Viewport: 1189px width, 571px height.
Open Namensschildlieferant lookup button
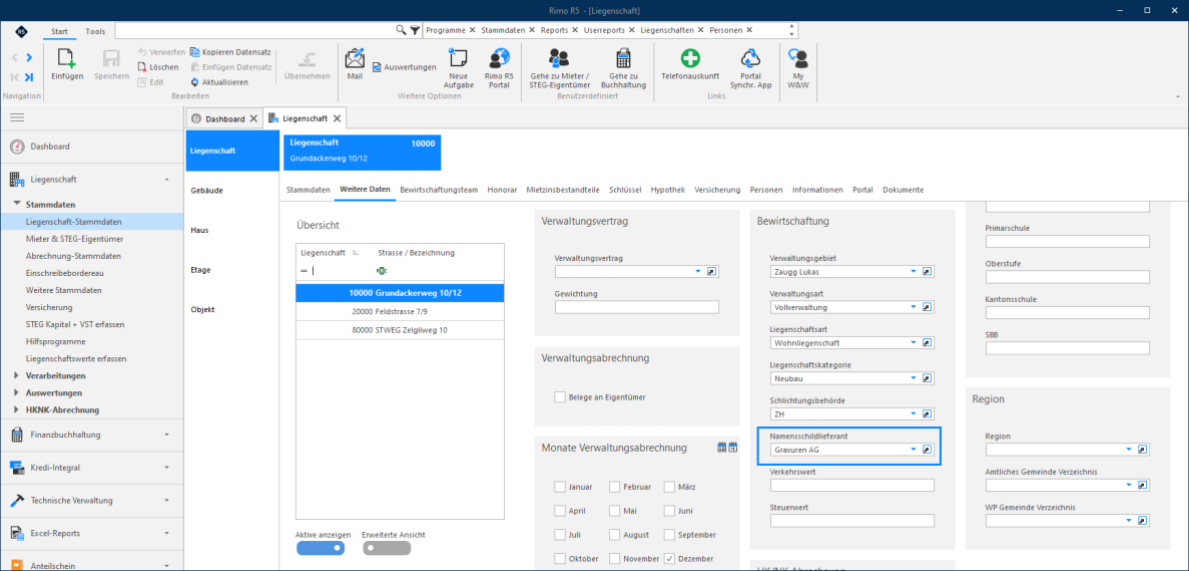[927, 450]
